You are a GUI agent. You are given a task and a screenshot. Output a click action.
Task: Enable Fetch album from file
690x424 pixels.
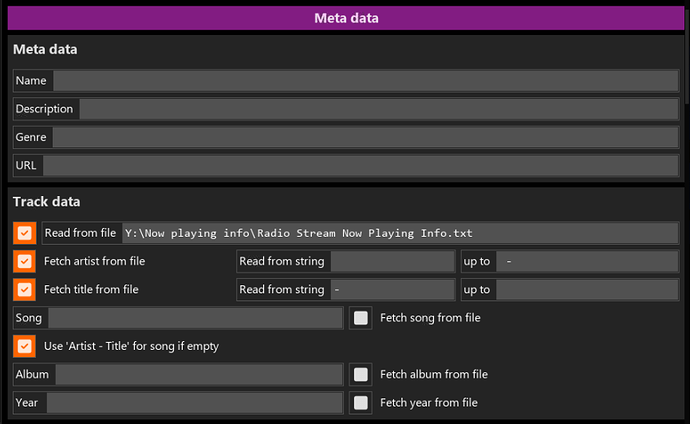362,374
